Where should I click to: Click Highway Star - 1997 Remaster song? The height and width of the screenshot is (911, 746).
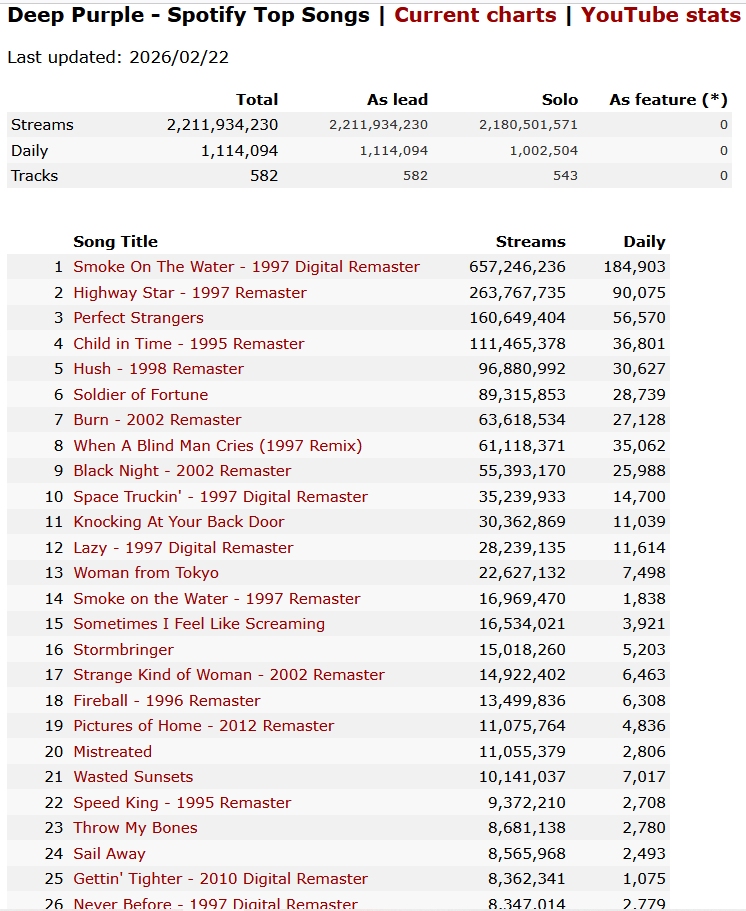pyautogui.click(x=190, y=293)
